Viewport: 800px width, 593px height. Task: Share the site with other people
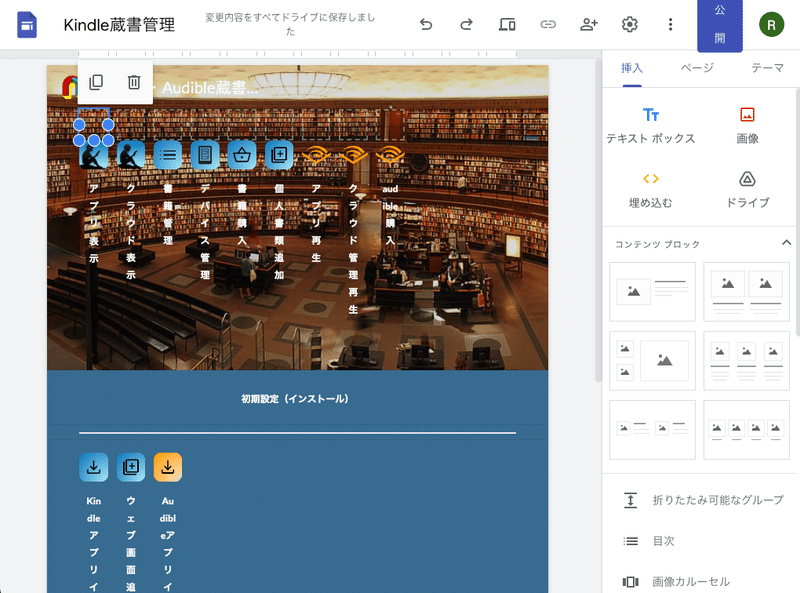[x=589, y=24]
